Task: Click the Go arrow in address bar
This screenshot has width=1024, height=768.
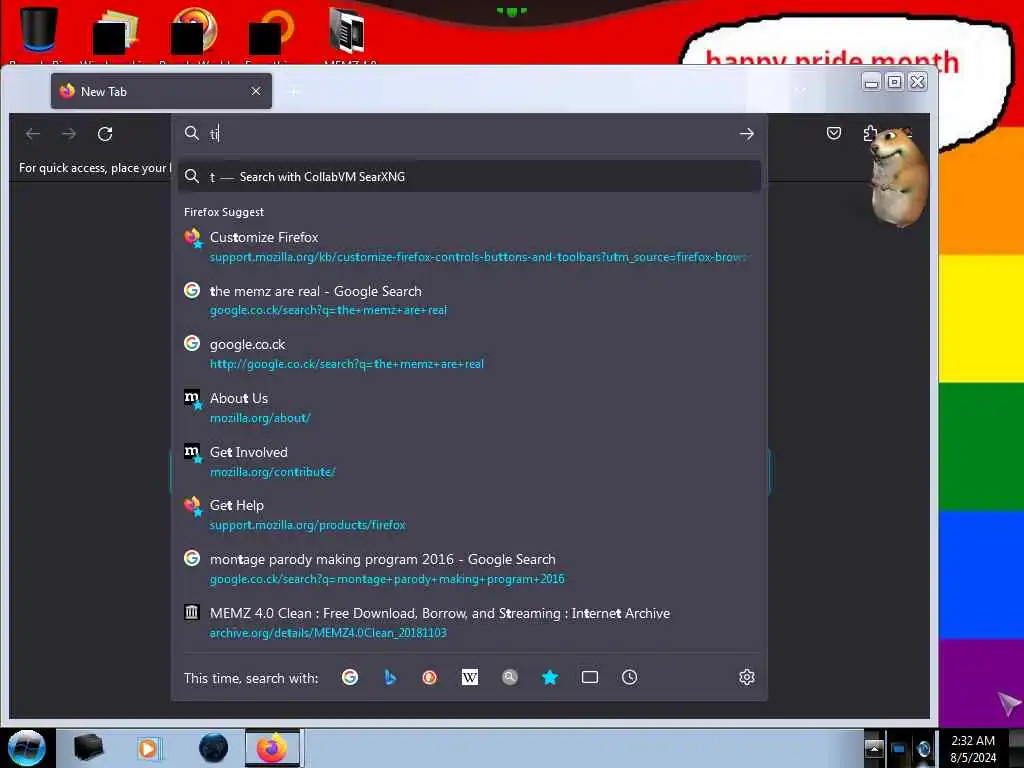Action: (x=746, y=134)
